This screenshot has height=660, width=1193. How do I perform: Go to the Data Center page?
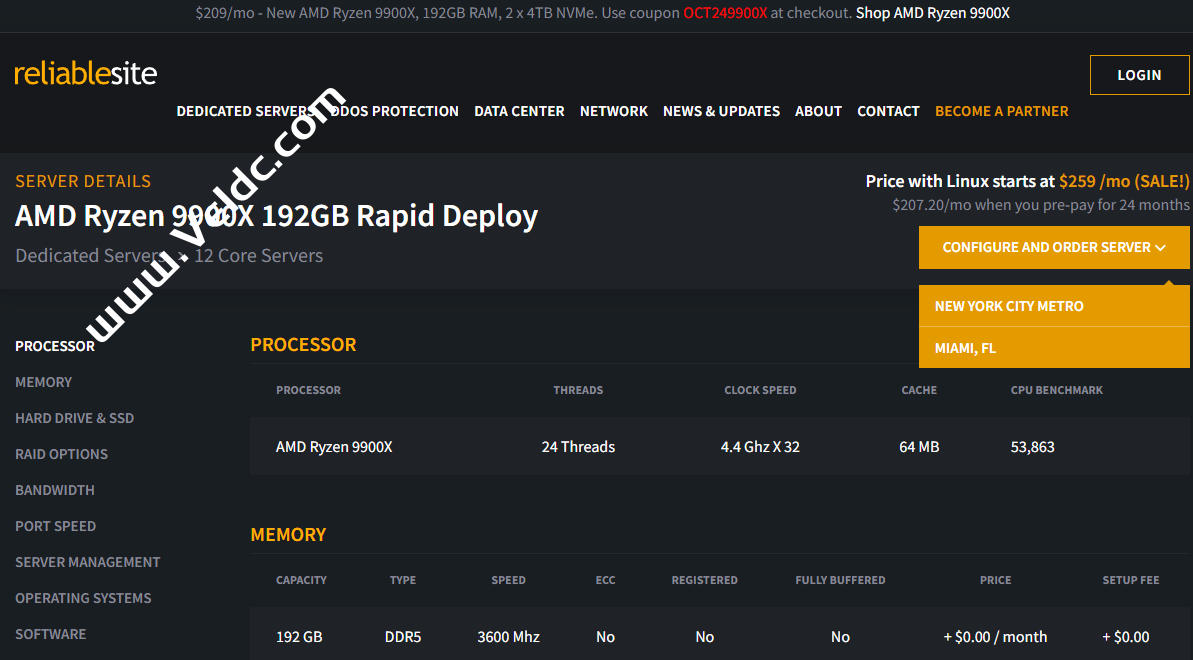tap(519, 111)
